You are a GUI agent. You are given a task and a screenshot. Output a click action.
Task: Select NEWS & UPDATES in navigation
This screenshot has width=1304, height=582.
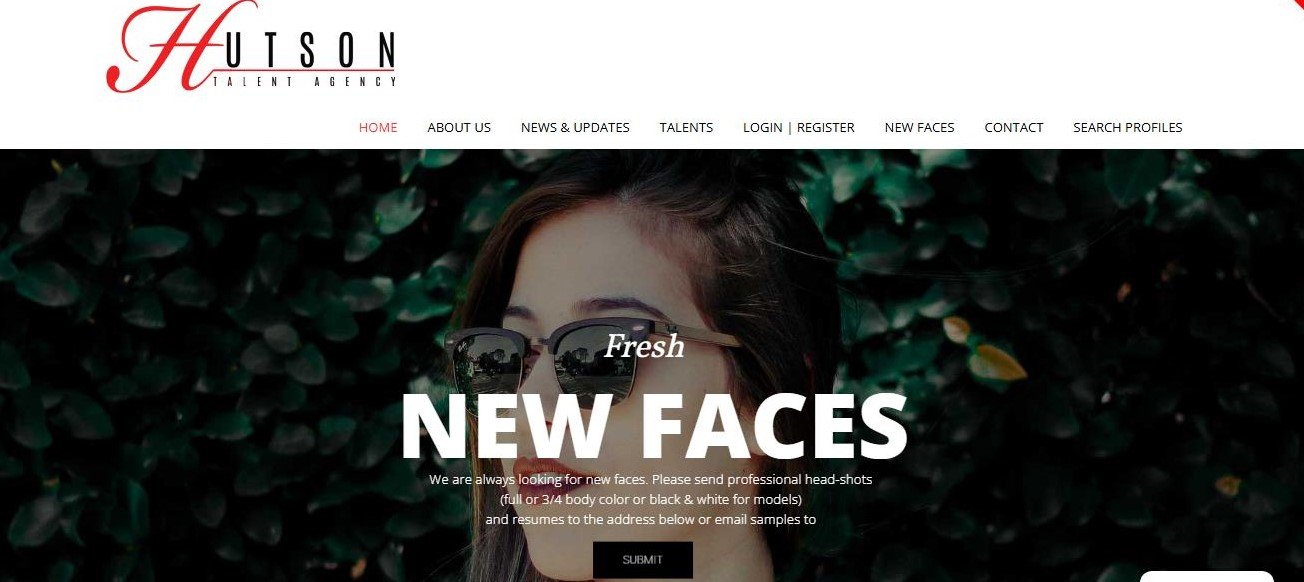pos(575,127)
